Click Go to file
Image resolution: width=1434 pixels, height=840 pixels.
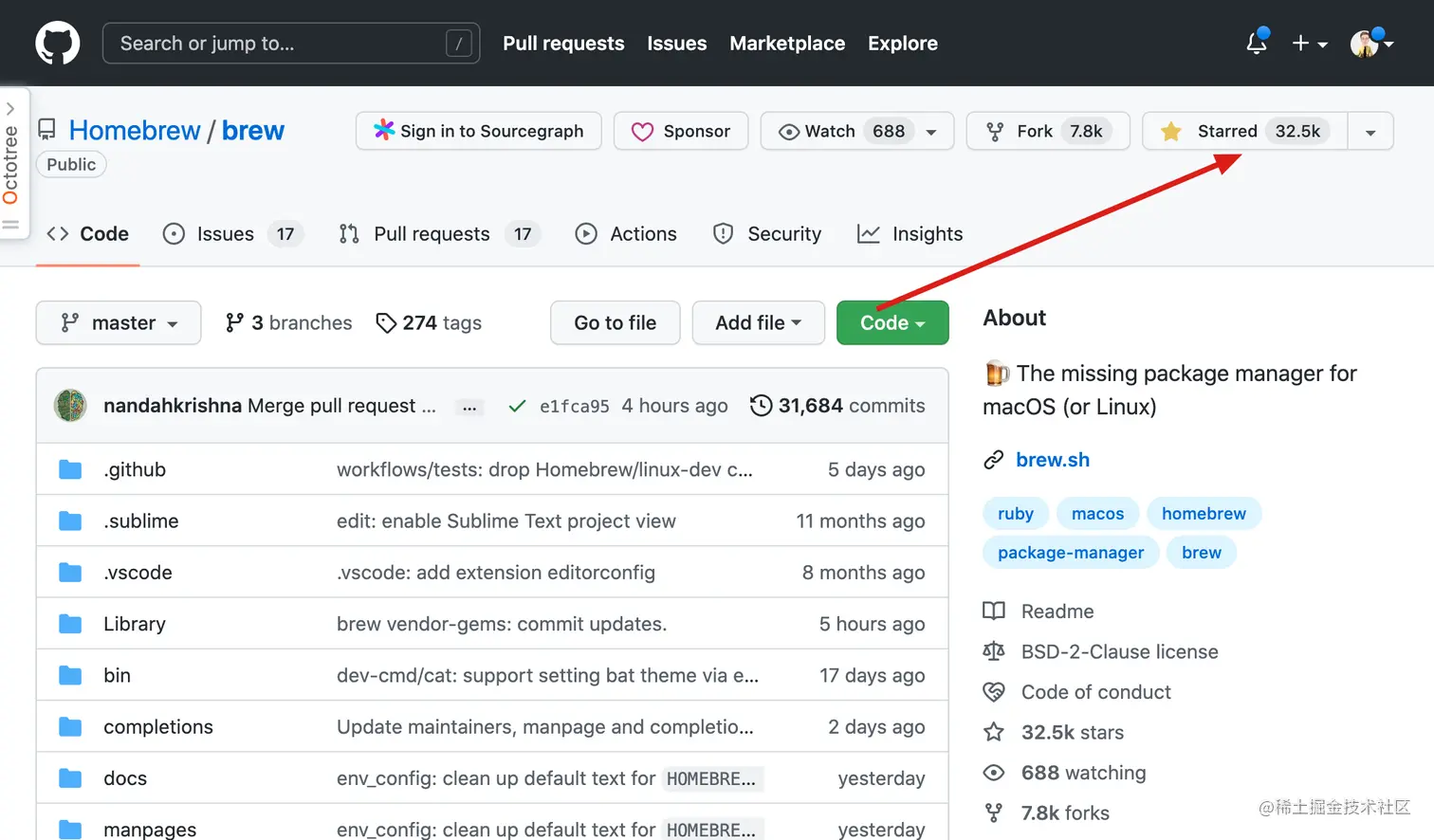click(x=616, y=323)
